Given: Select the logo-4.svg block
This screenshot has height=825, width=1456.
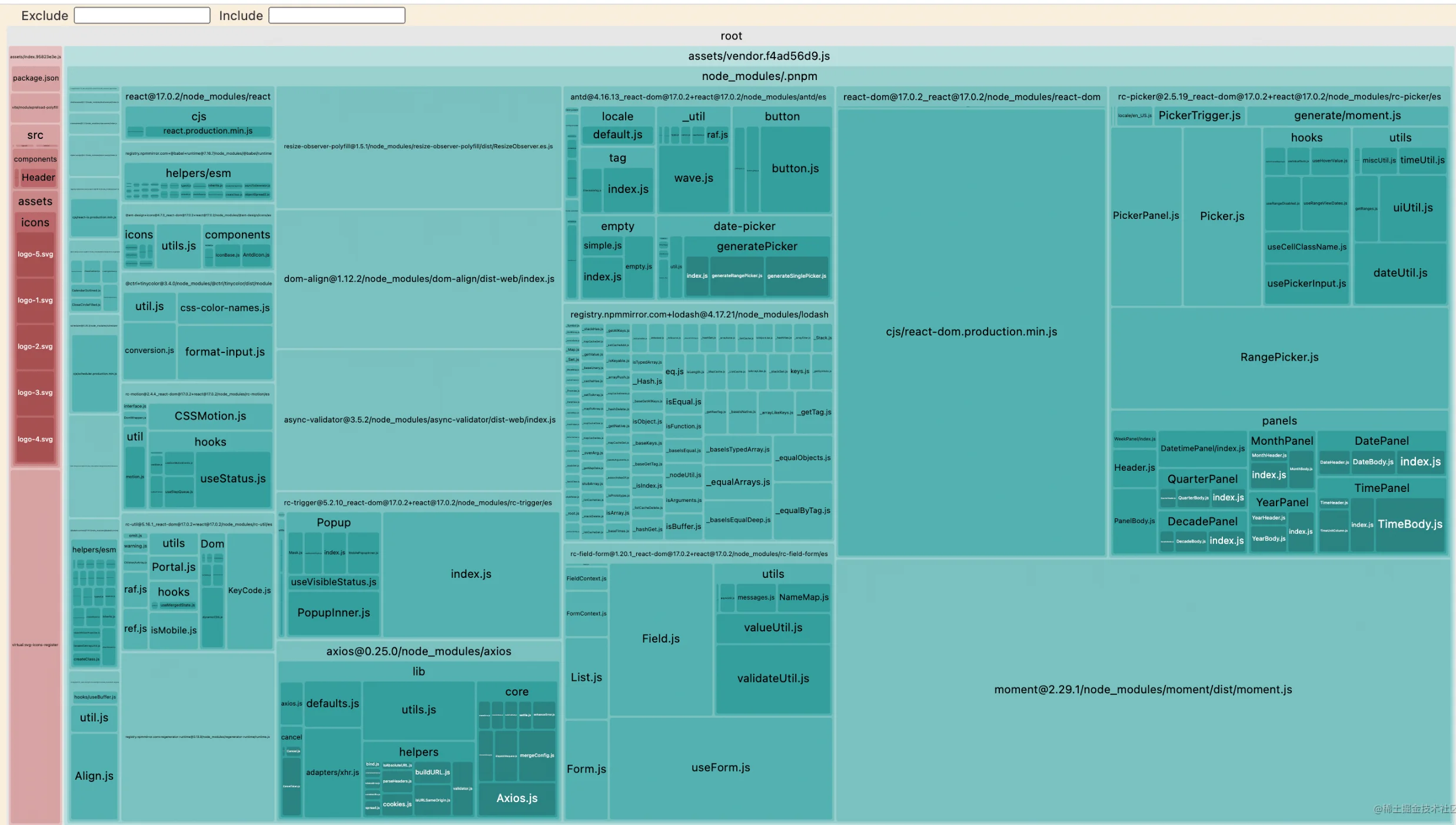Looking at the screenshot, I should pos(35,439).
